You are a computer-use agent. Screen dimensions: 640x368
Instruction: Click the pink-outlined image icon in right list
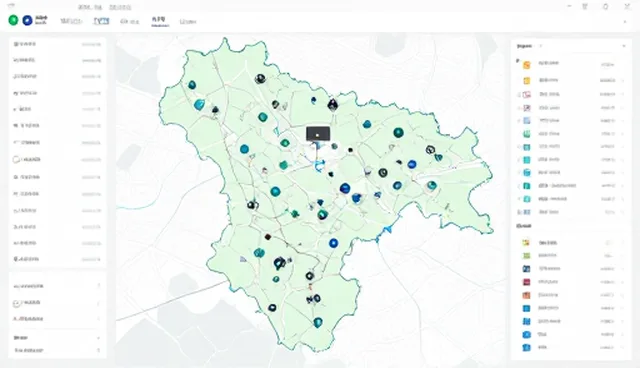pyautogui.click(x=527, y=95)
